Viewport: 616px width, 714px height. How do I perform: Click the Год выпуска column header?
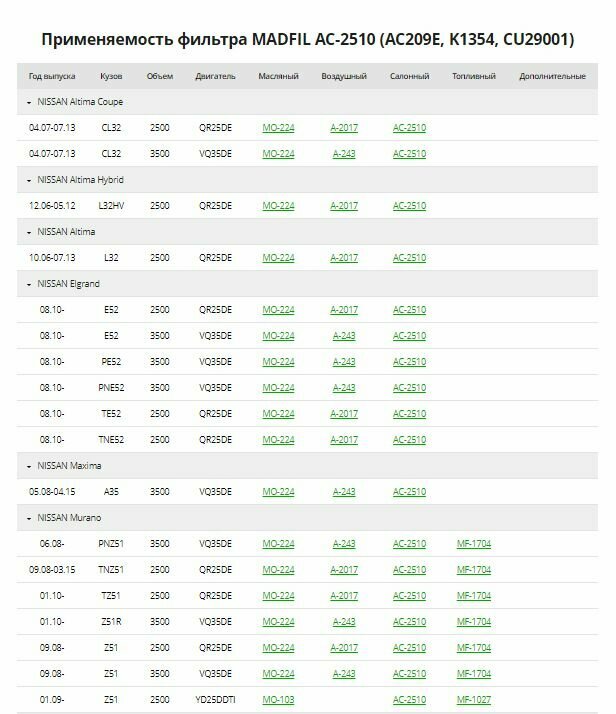52,76
